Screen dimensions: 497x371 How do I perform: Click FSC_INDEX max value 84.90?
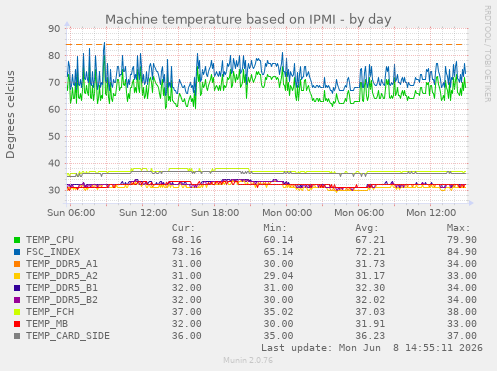tap(462, 252)
